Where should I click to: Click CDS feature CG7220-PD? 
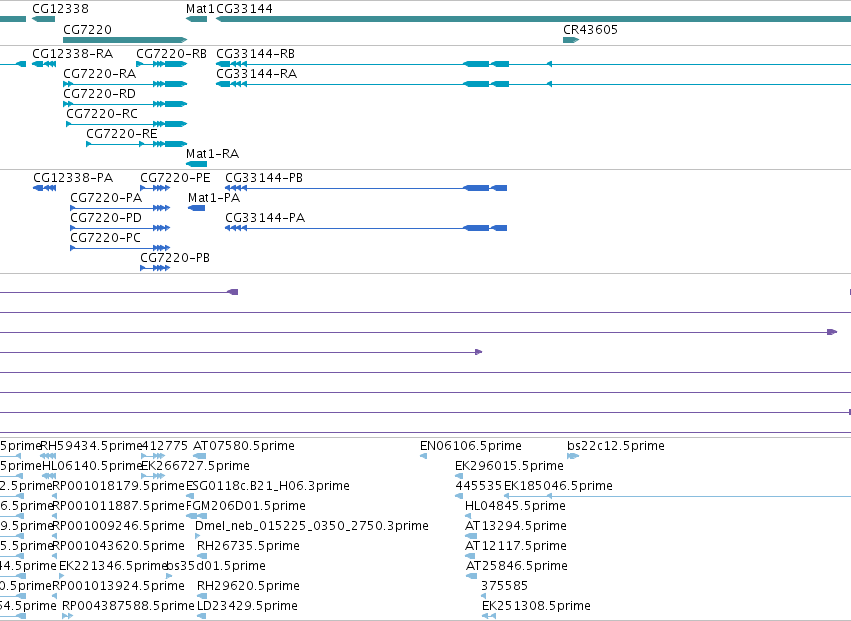(120, 228)
